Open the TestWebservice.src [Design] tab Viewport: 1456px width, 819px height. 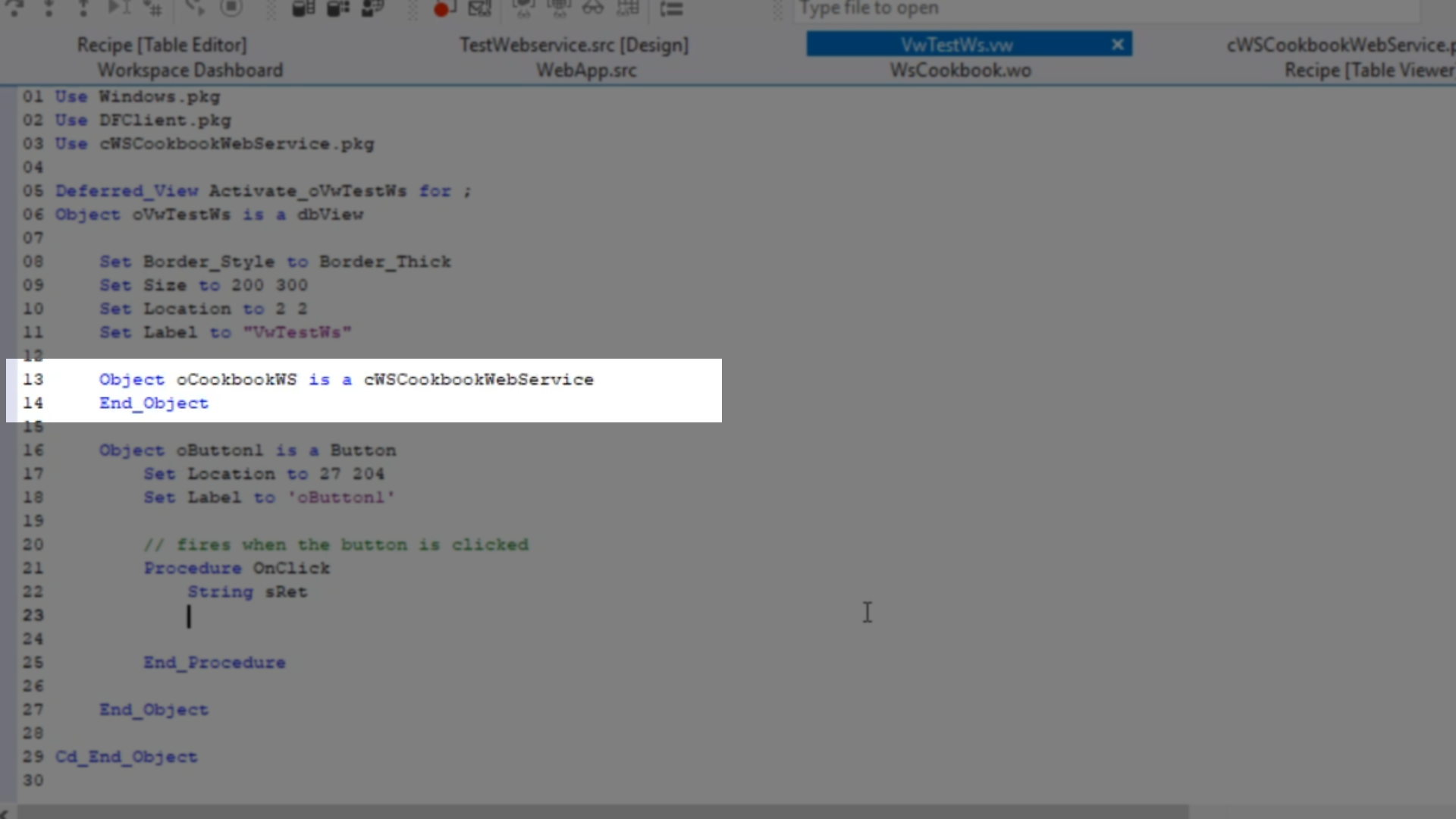pos(573,45)
